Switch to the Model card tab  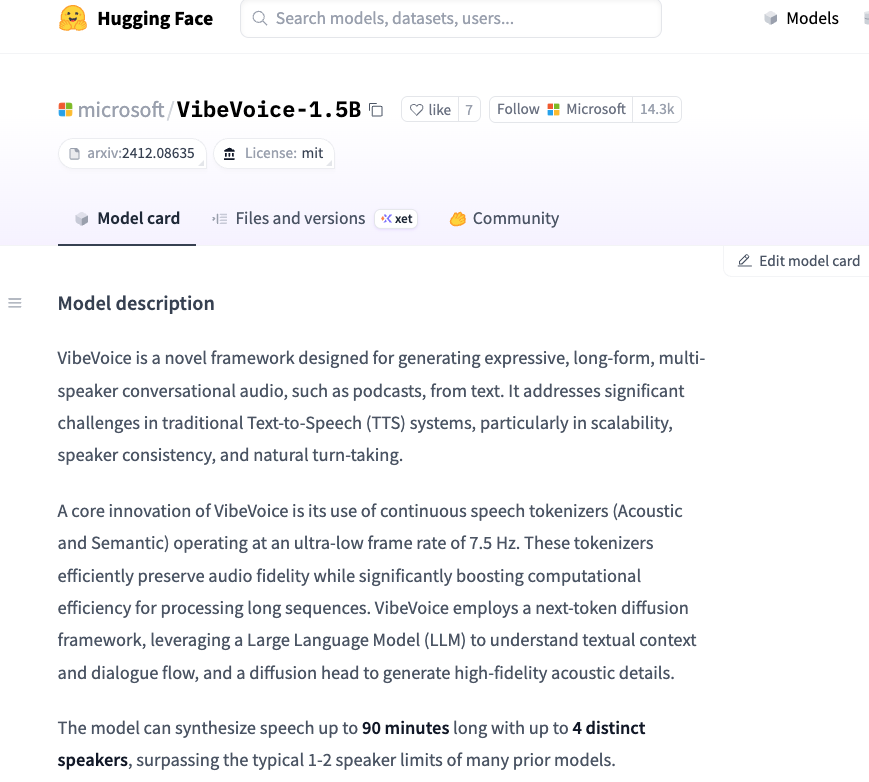127,218
